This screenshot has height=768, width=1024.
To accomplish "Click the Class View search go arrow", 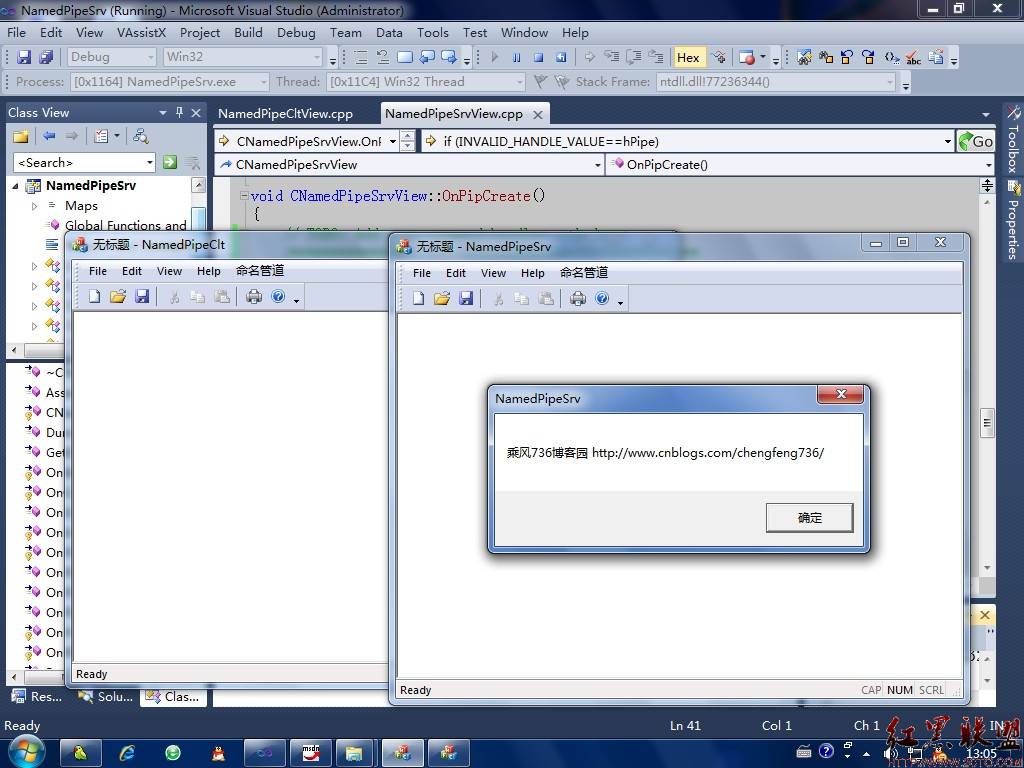I will coord(170,162).
